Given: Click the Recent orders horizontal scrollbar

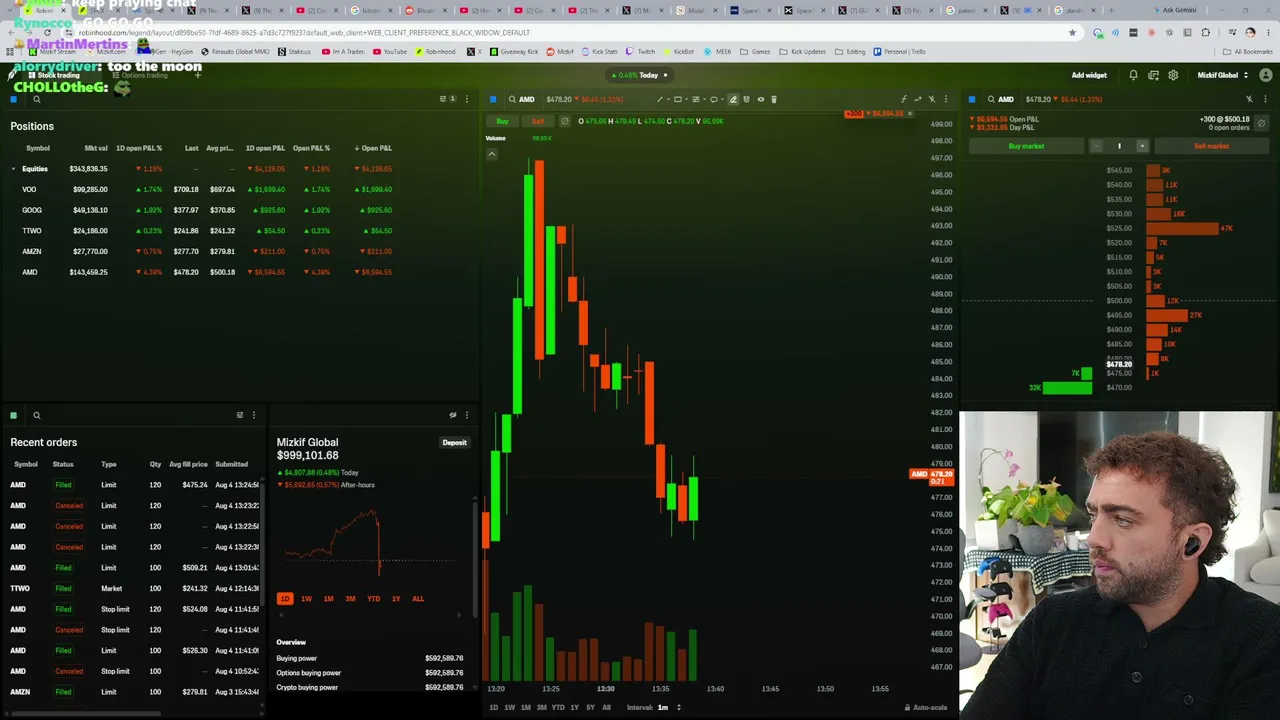Looking at the screenshot, I should [85, 713].
